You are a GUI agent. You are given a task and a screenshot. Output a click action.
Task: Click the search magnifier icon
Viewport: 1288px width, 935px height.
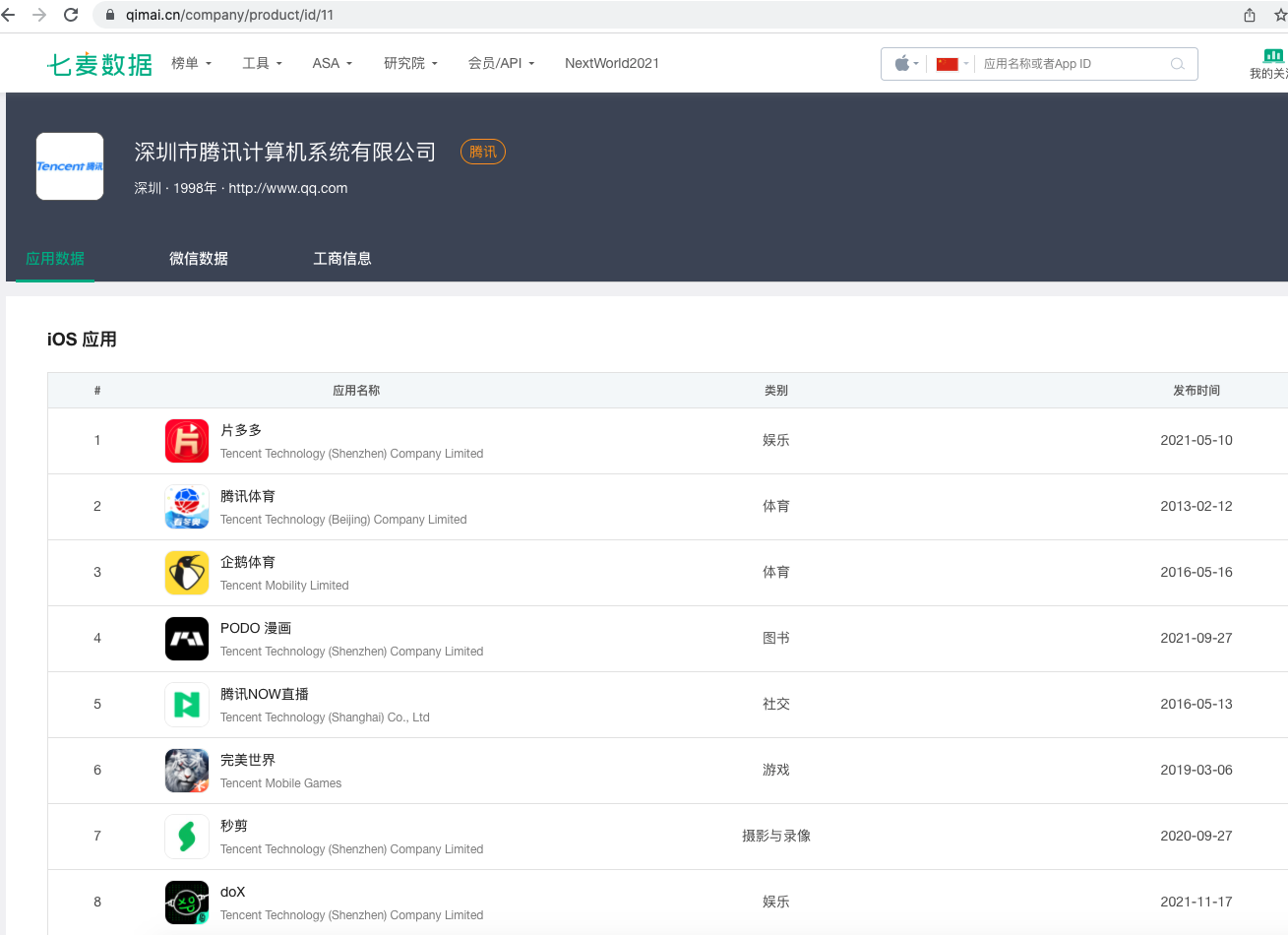click(x=1177, y=63)
